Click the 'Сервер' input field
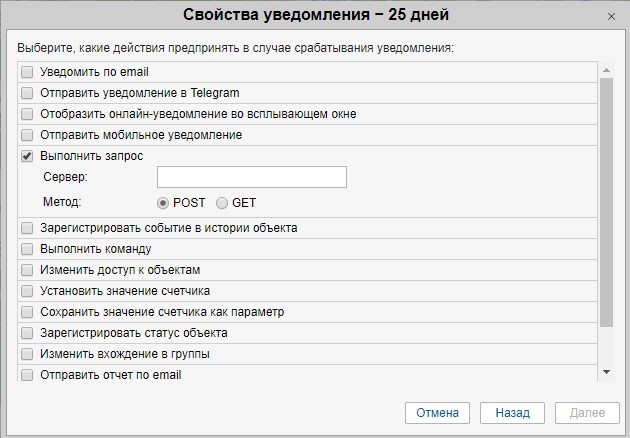This screenshot has height=438, width=630. click(251, 177)
